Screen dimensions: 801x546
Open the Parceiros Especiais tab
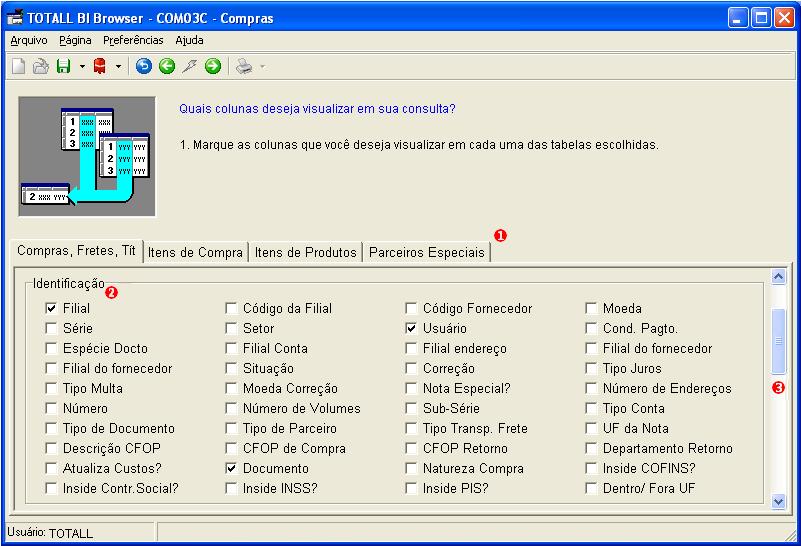click(x=427, y=252)
